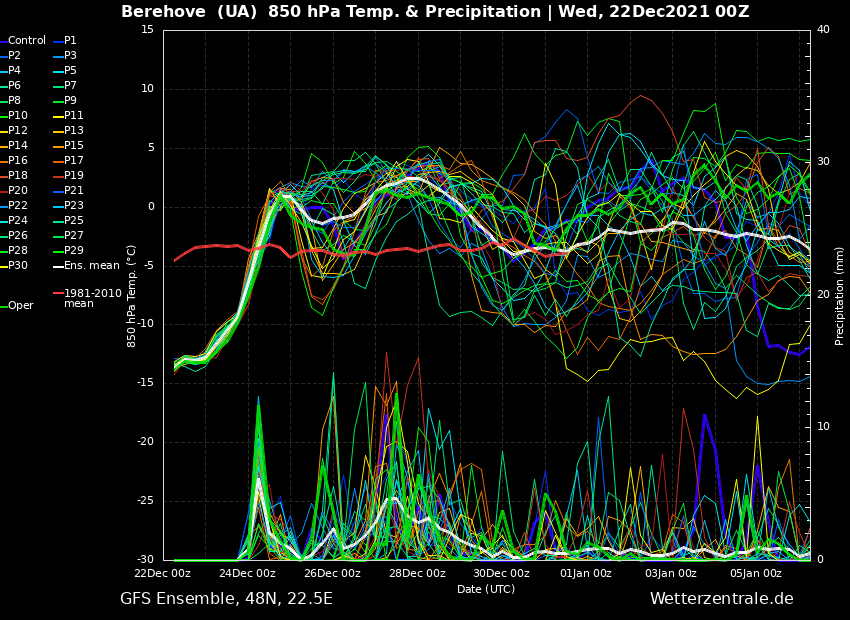
Task: Click the 24Dec 00z date tick label
Action: pyautogui.click(x=247, y=574)
